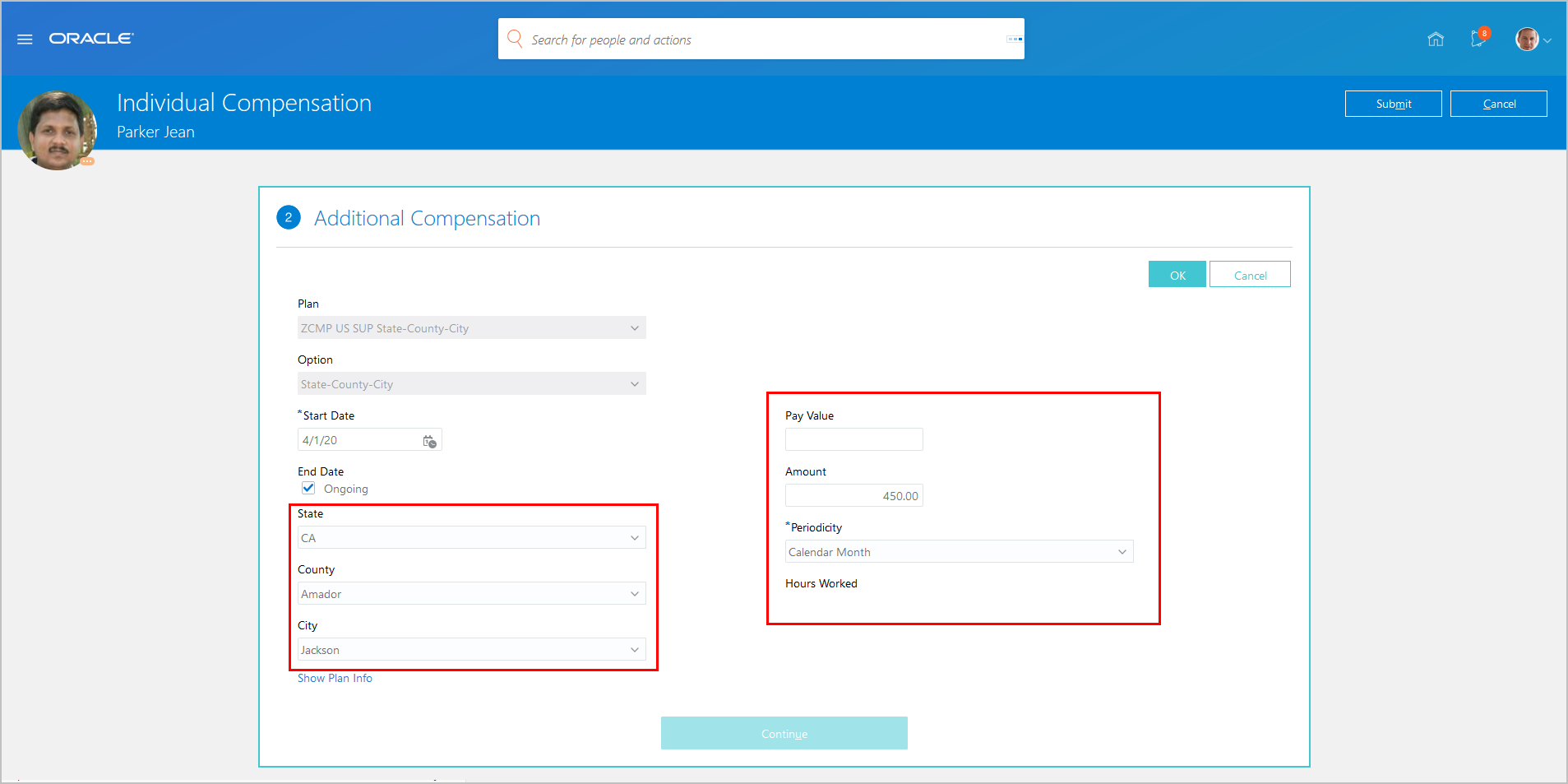Click Parker Jean's profile photo
Viewport: 1568px width, 784px height.
click(x=57, y=130)
